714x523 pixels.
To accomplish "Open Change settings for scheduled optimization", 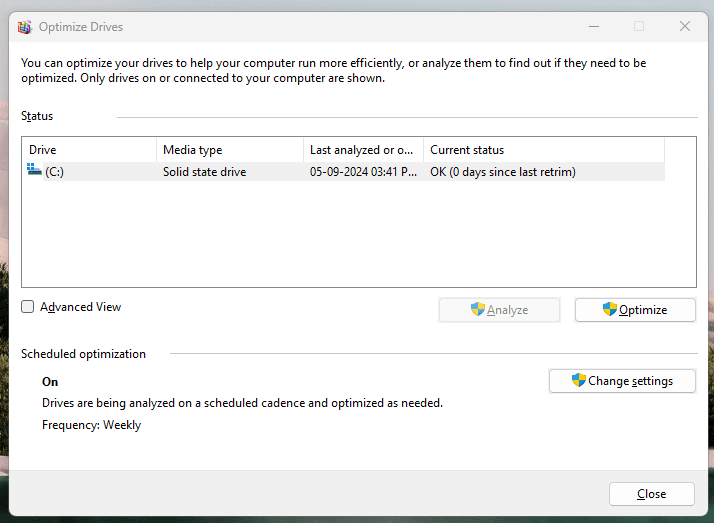I will click(622, 381).
